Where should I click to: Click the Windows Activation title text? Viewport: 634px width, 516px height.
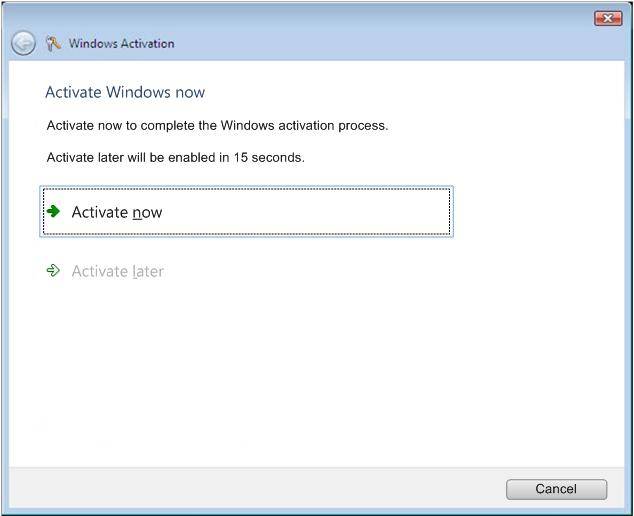click(x=121, y=43)
